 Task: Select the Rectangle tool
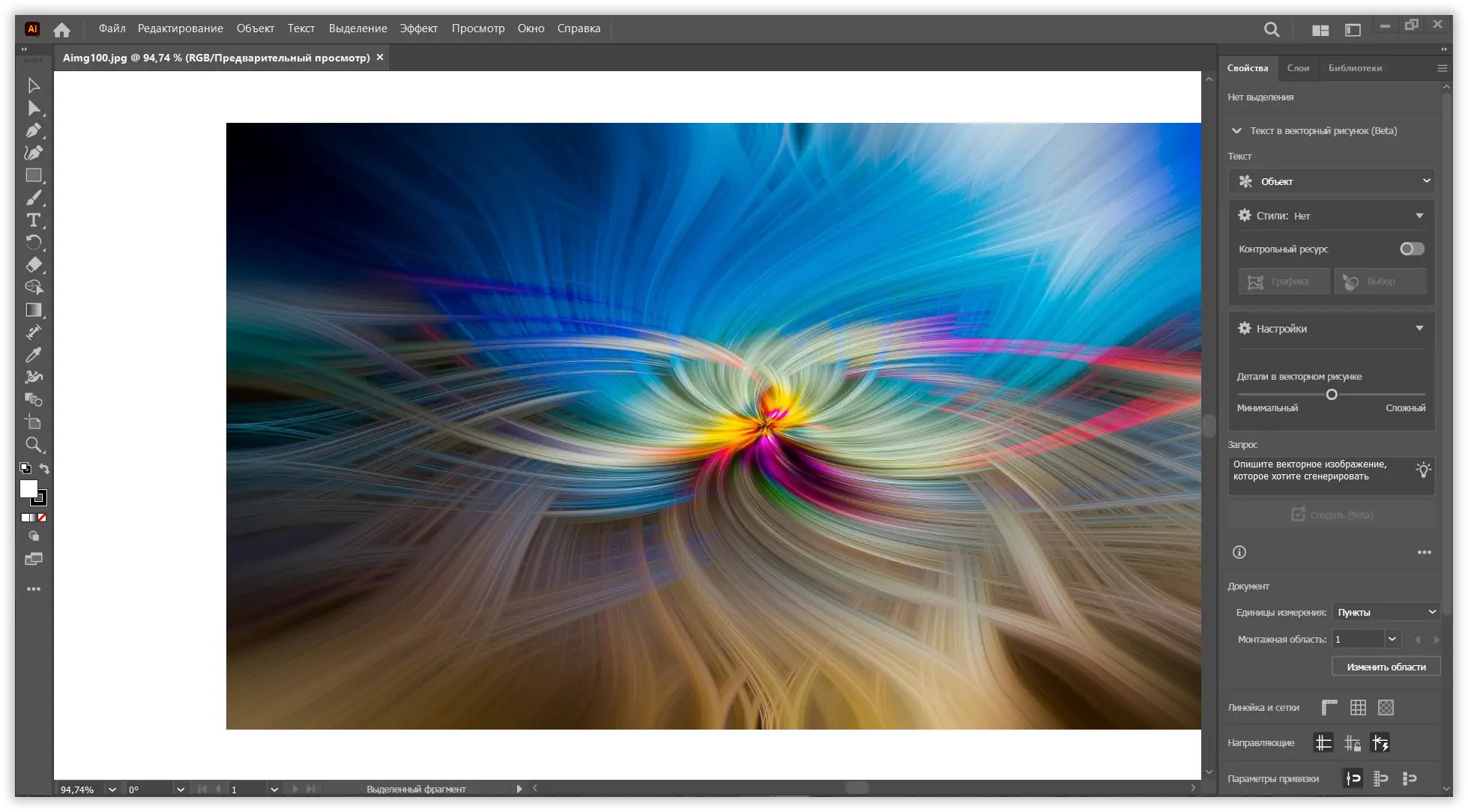pos(33,175)
